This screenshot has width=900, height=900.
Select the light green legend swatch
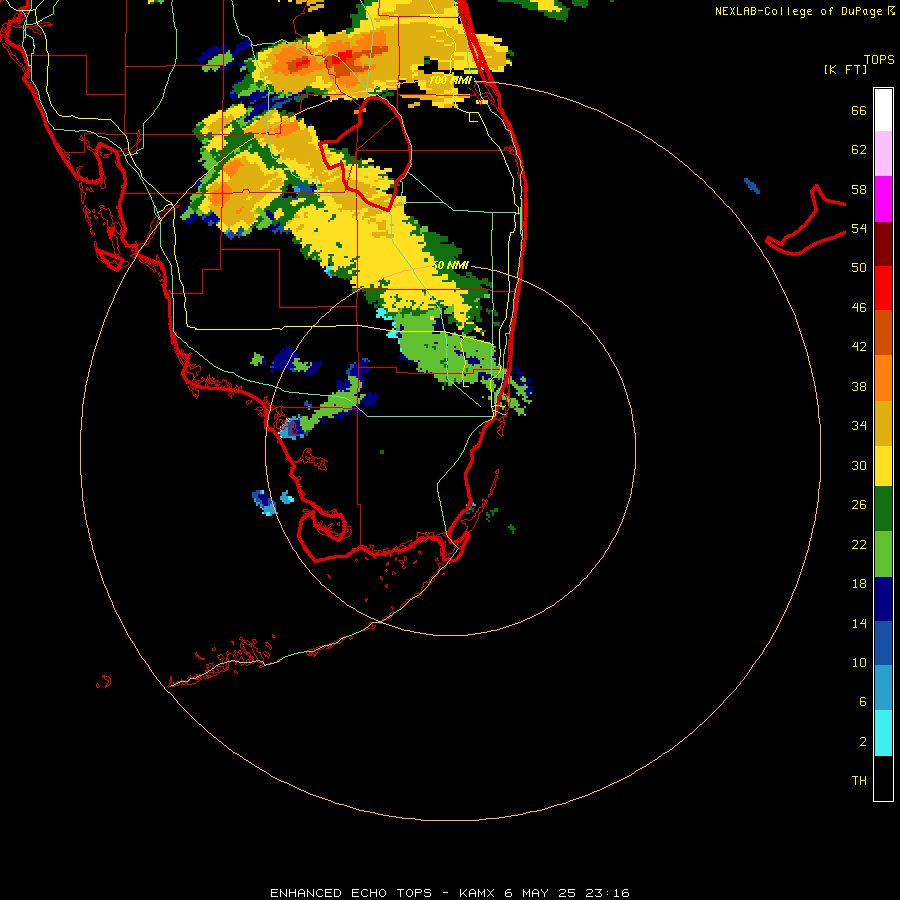point(883,554)
